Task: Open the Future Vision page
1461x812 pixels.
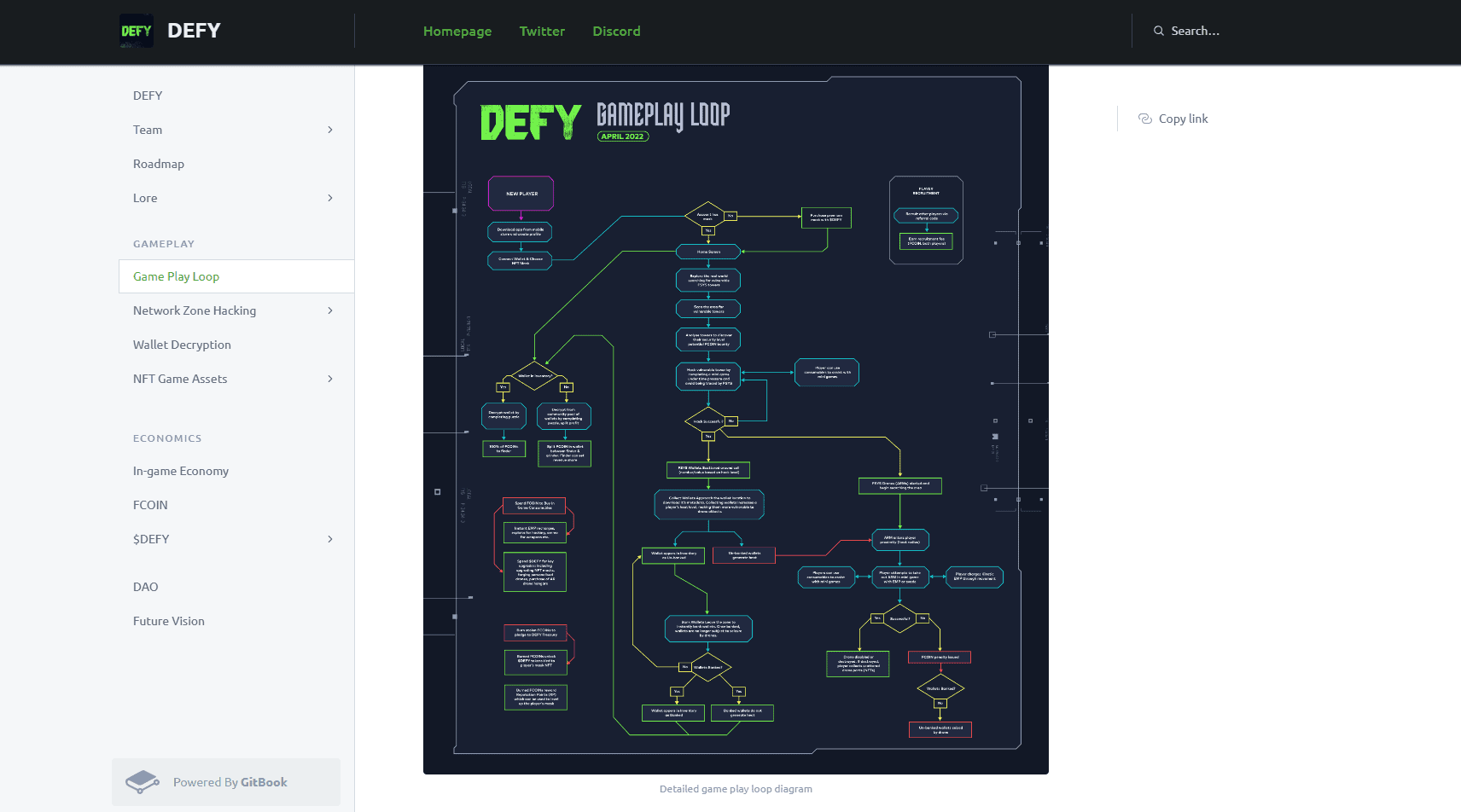Action: (236, 621)
